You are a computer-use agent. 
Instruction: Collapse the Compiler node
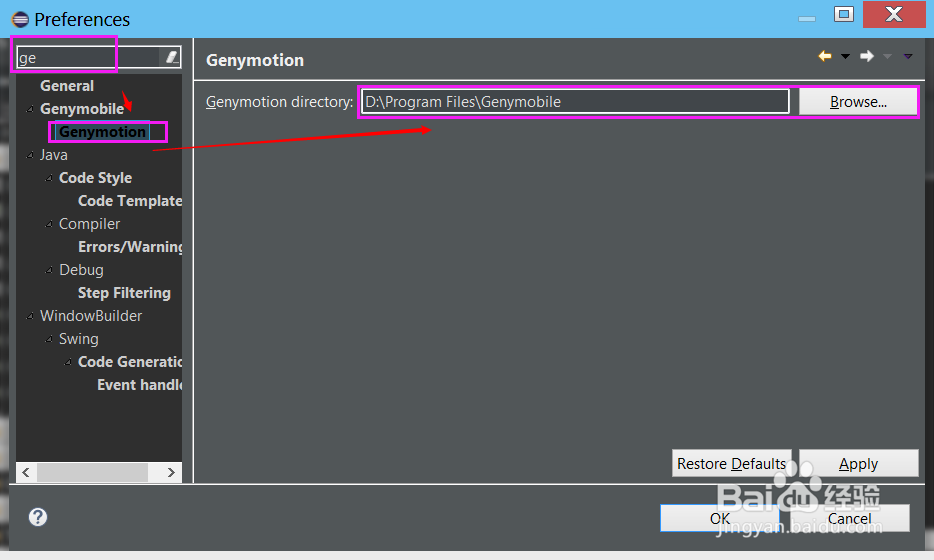49,224
